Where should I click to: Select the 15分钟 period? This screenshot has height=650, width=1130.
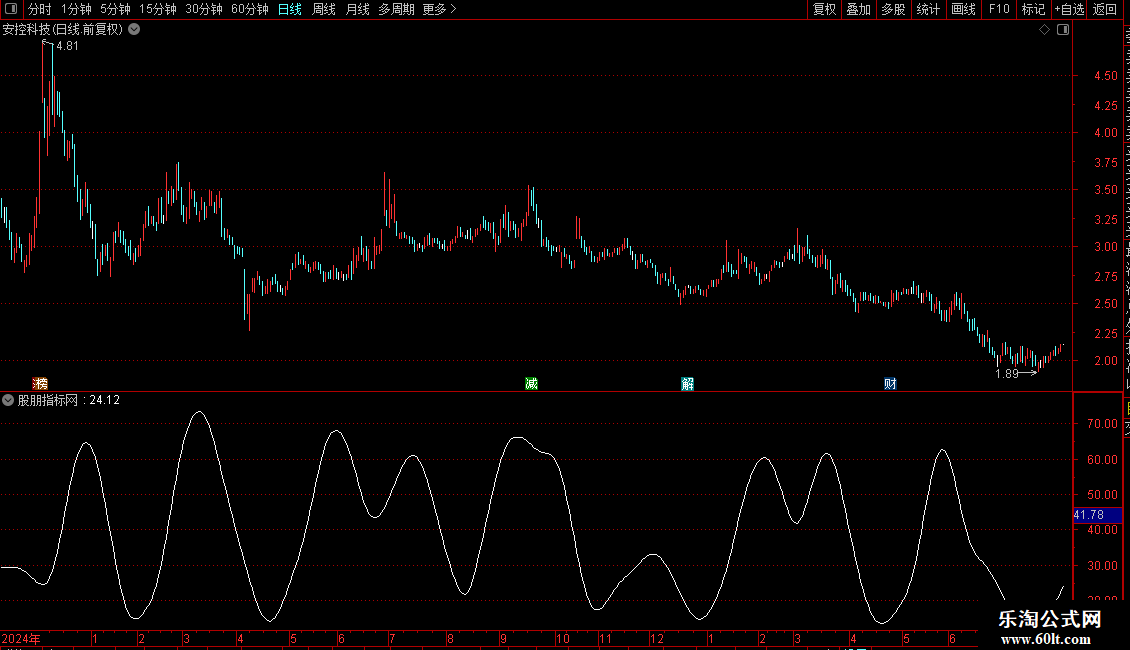click(x=158, y=9)
